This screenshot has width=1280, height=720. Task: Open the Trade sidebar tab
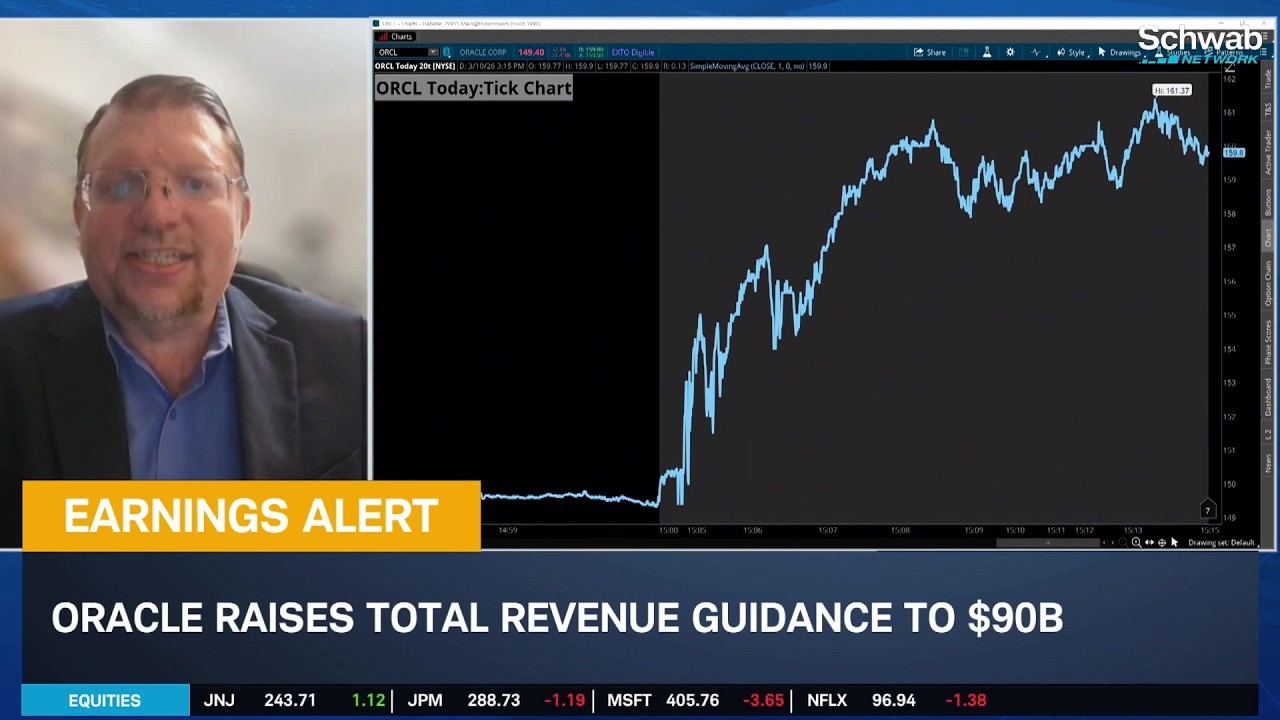point(1268,80)
